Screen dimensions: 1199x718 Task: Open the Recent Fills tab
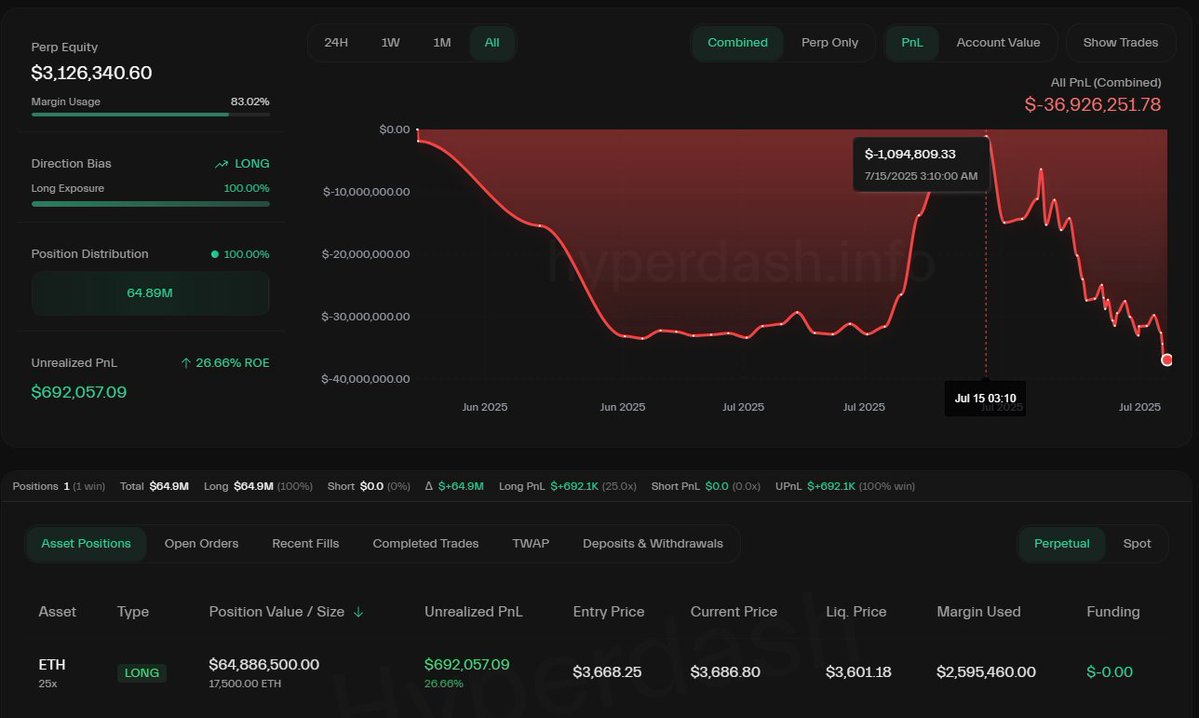click(x=305, y=544)
